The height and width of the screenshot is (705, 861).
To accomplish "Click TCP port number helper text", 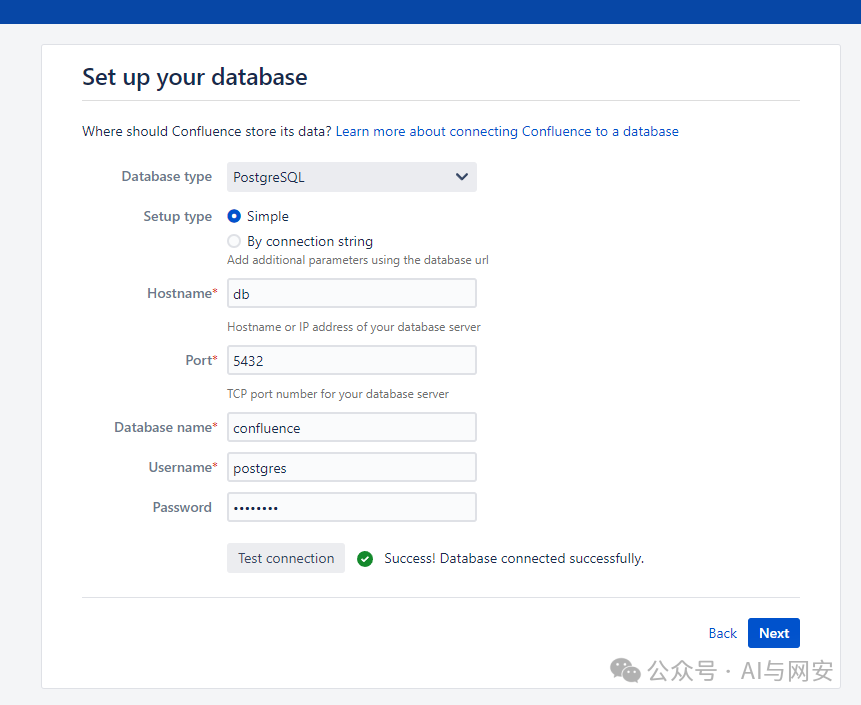I will pyautogui.click(x=338, y=394).
